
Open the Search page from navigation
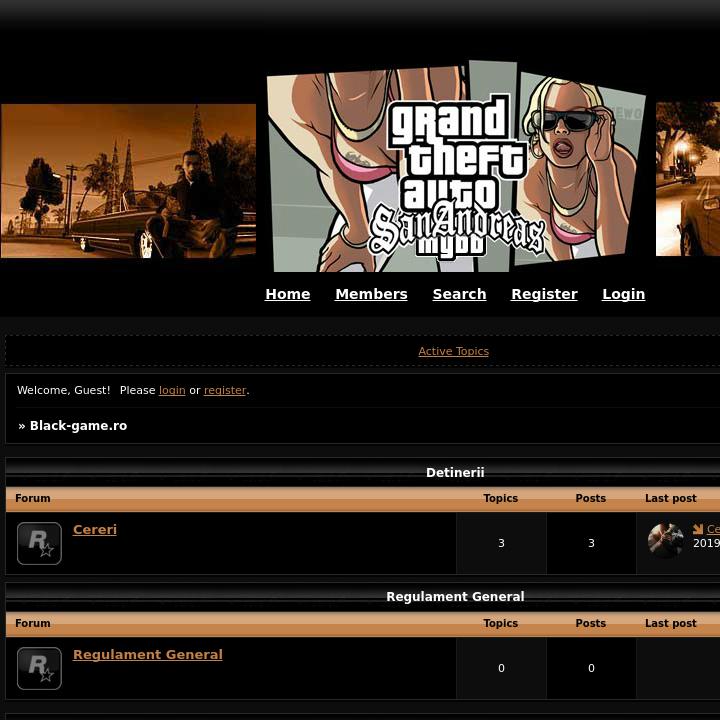tap(459, 294)
